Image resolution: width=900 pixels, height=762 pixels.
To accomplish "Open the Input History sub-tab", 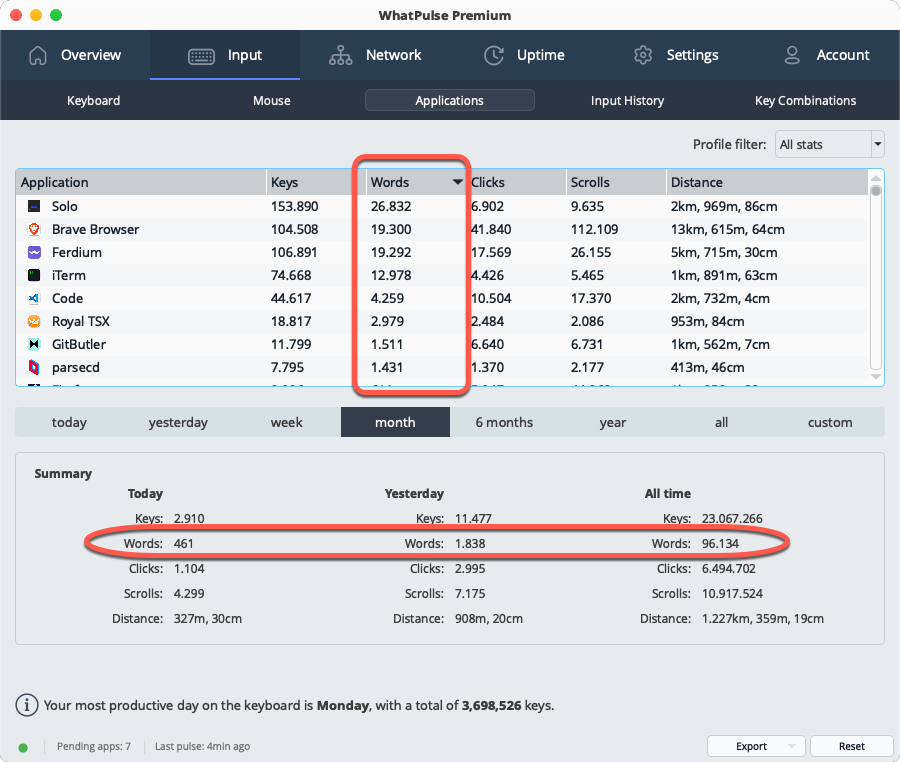I will [627, 100].
